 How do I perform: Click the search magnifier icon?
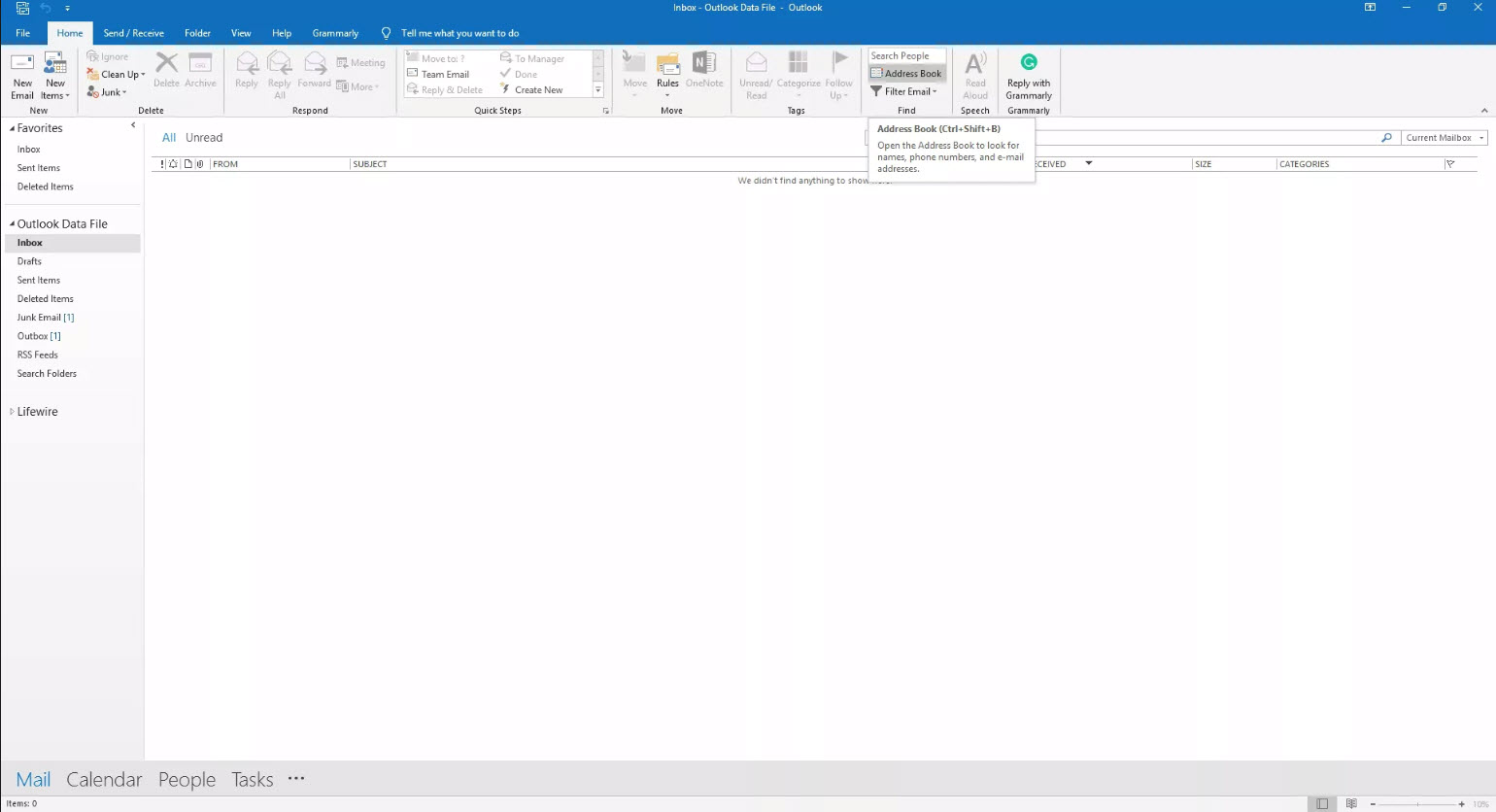pyautogui.click(x=1386, y=138)
